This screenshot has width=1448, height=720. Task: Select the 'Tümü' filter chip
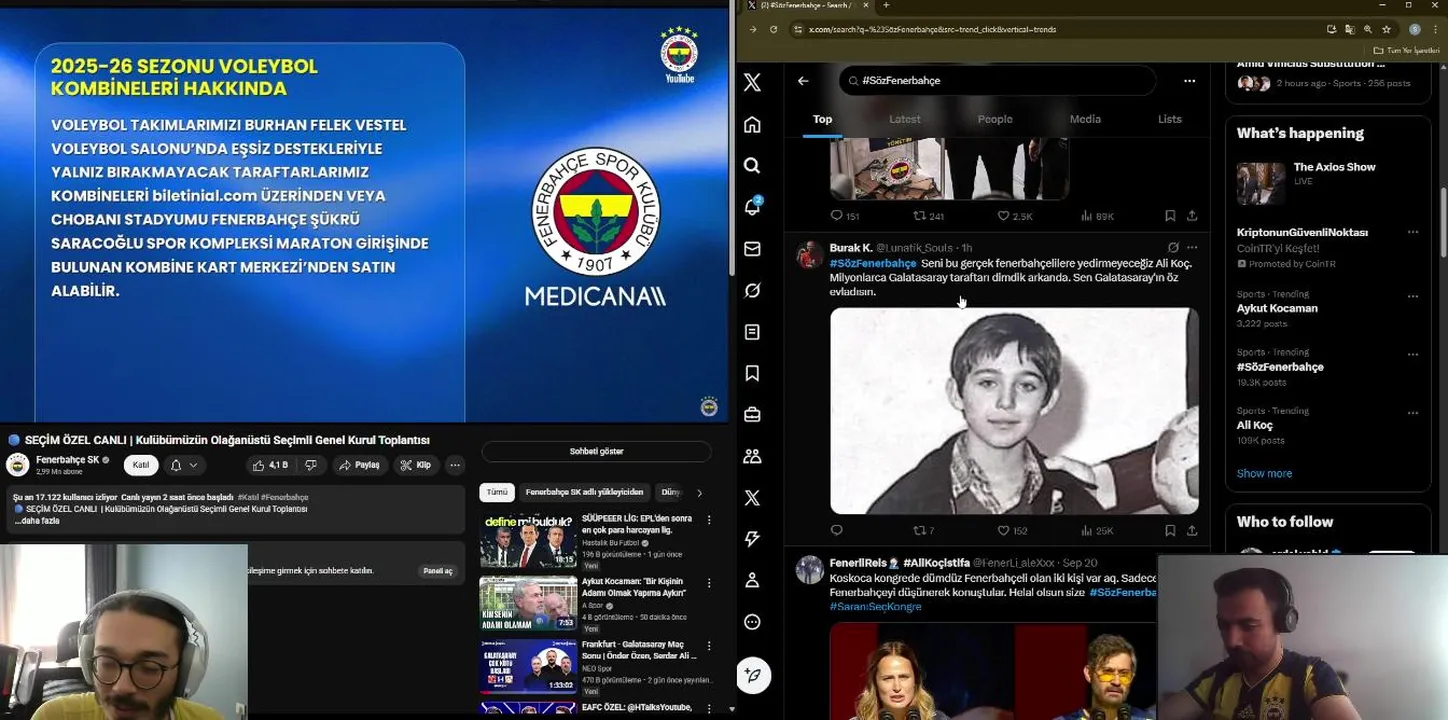(x=497, y=492)
